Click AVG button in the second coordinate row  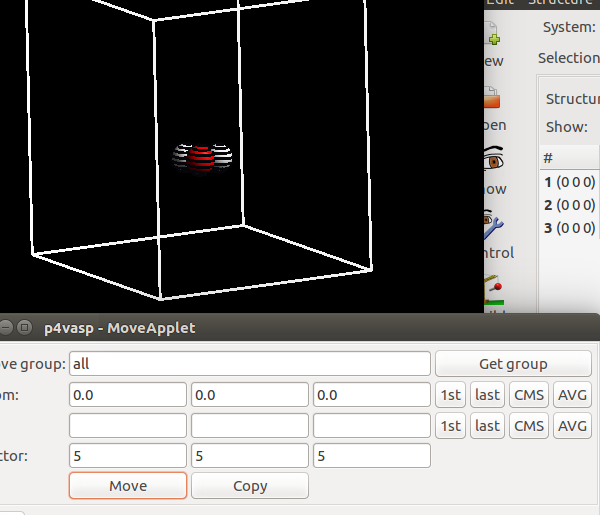(x=572, y=426)
